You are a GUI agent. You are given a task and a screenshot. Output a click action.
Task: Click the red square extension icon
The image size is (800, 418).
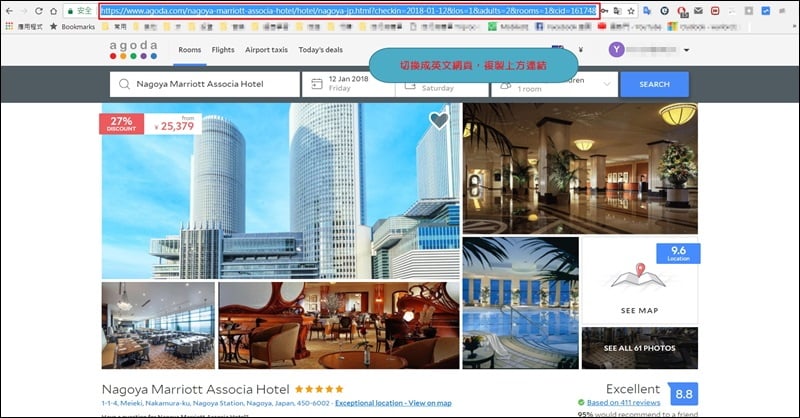[x=715, y=11]
